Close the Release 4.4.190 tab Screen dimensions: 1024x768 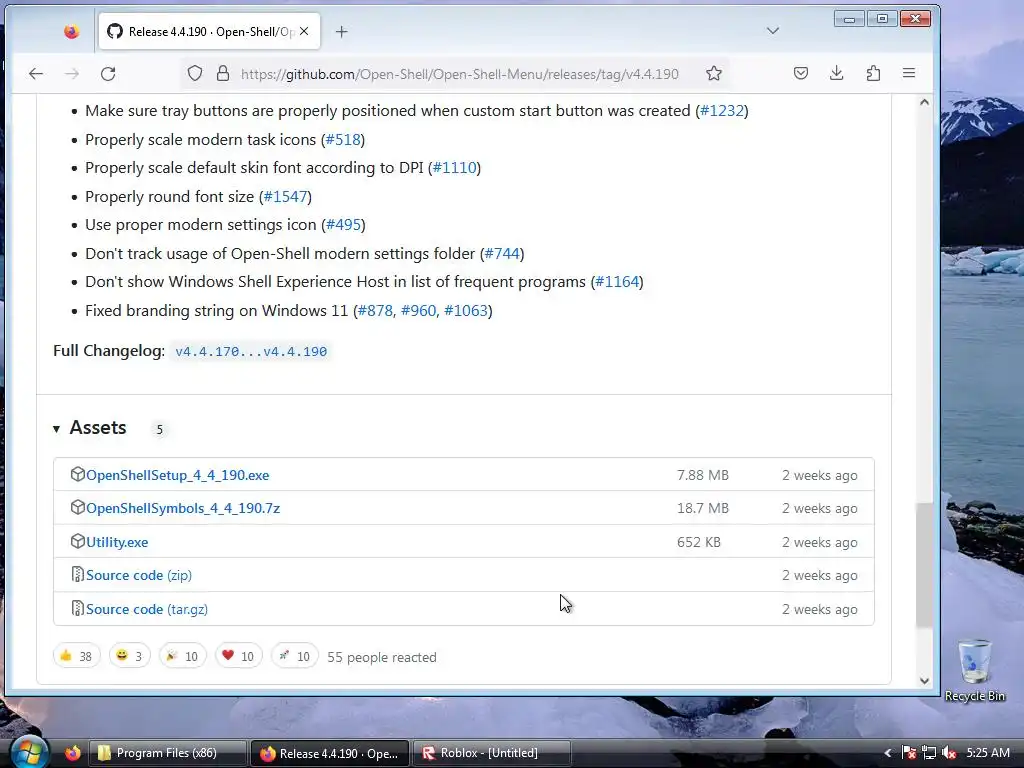[304, 31]
